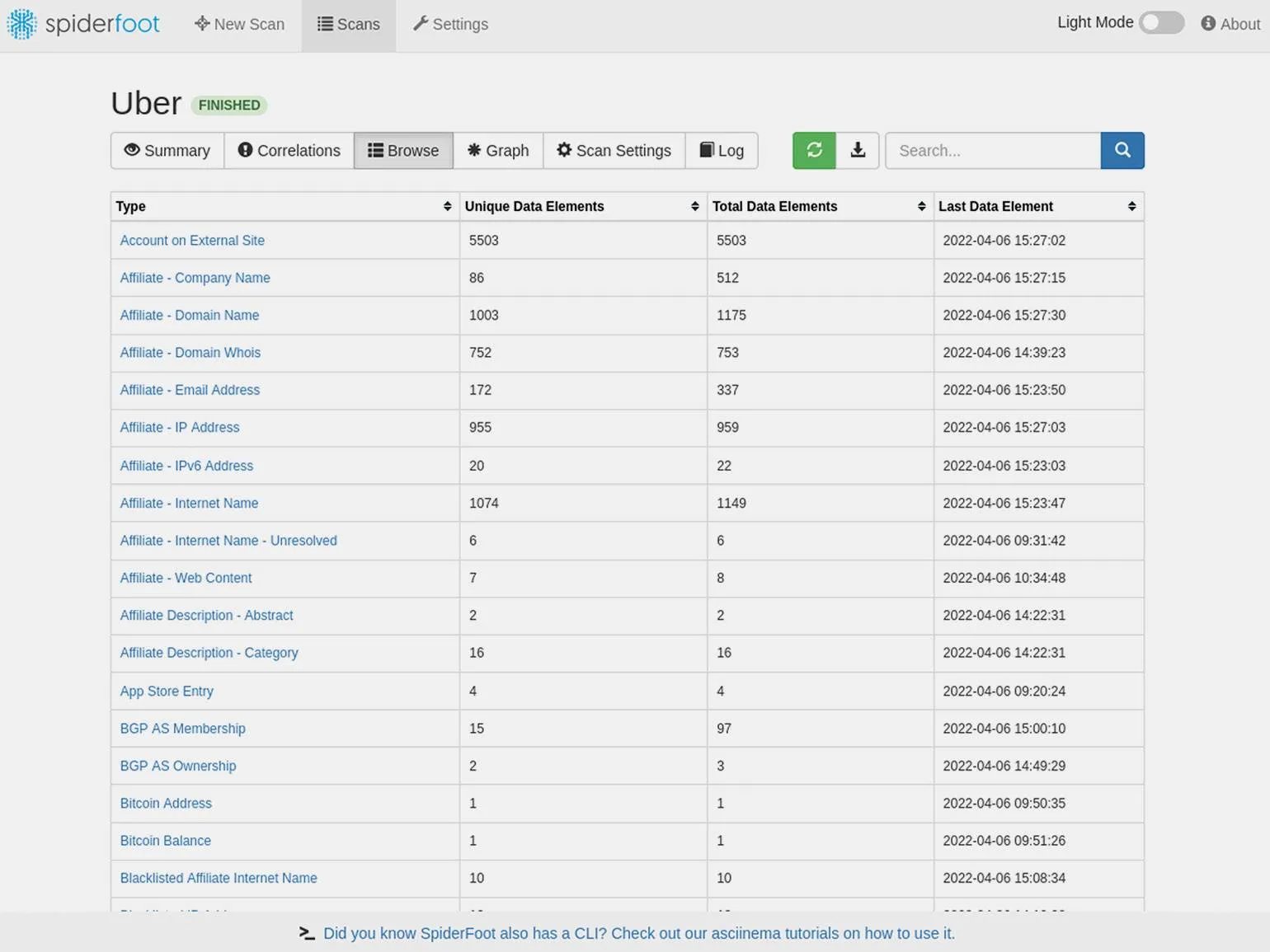Show the Summary with eye icon
The height and width of the screenshot is (952, 1270).
click(167, 150)
